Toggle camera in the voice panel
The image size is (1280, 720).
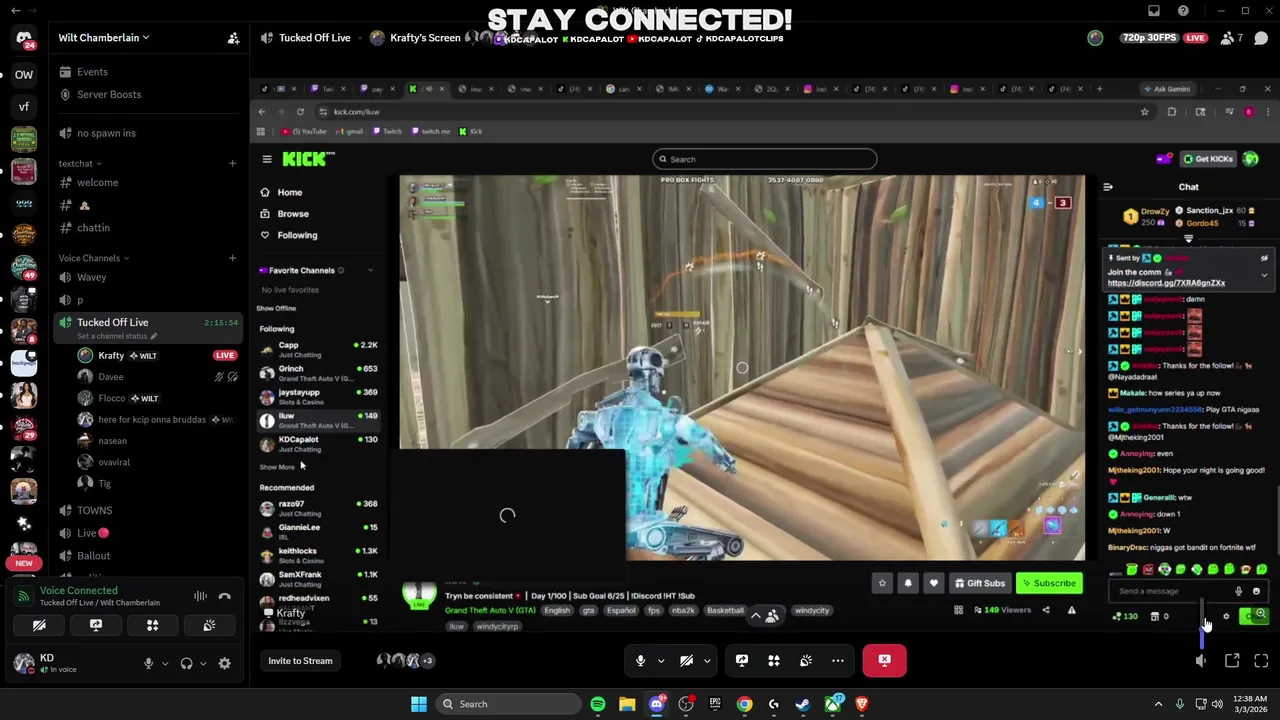[39, 625]
